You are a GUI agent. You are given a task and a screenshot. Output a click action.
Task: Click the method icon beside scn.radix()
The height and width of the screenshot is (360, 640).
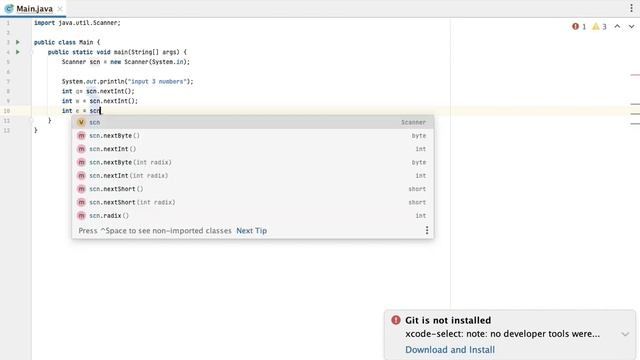[x=81, y=216]
